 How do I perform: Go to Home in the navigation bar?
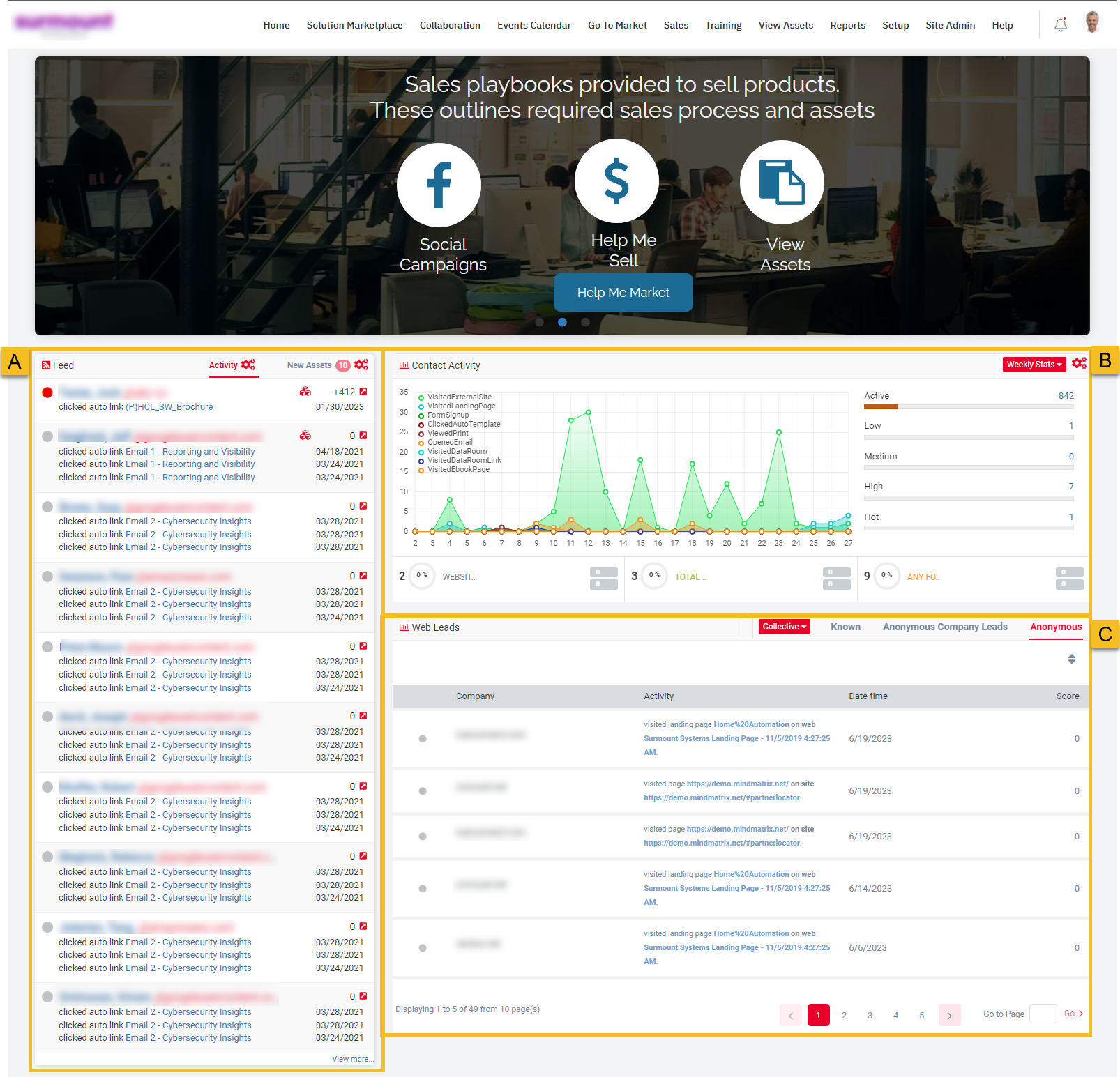point(276,25)
